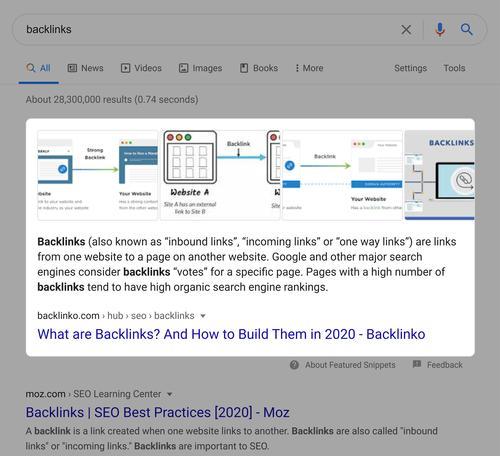Select the Books tab
500x456 pixels.
[259, 68]
